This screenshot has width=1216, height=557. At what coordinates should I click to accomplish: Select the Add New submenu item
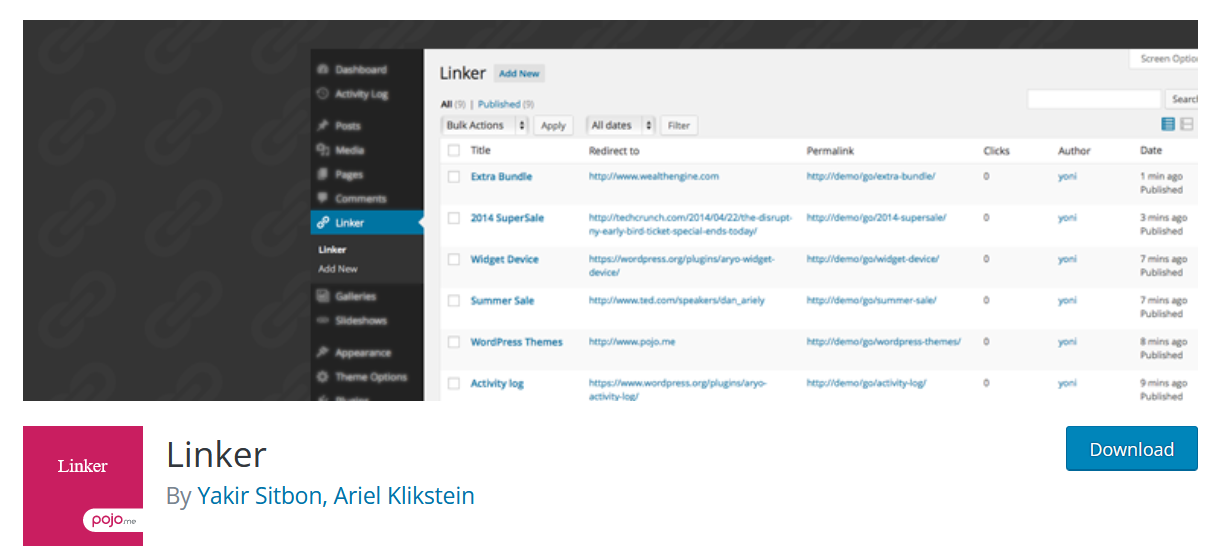pos(338,269)
